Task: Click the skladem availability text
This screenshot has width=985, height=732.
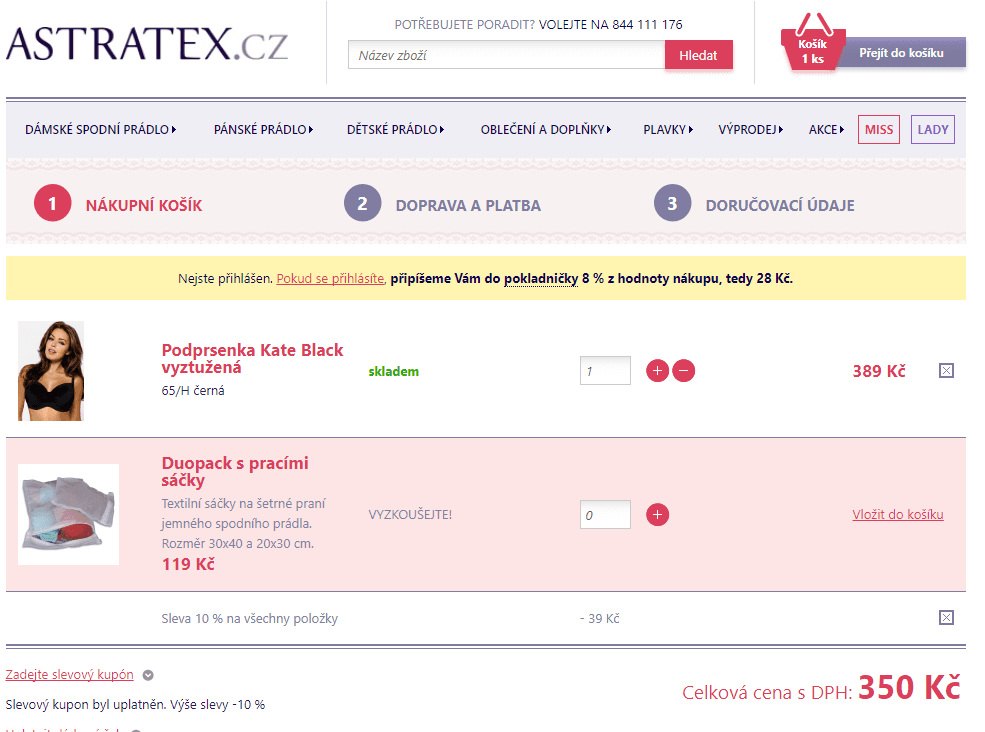Action: (x=393, y=371)
